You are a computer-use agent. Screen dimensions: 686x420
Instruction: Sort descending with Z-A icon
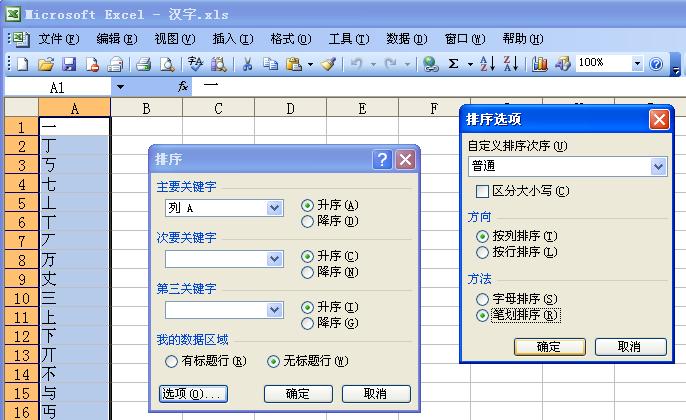(511, 64)
